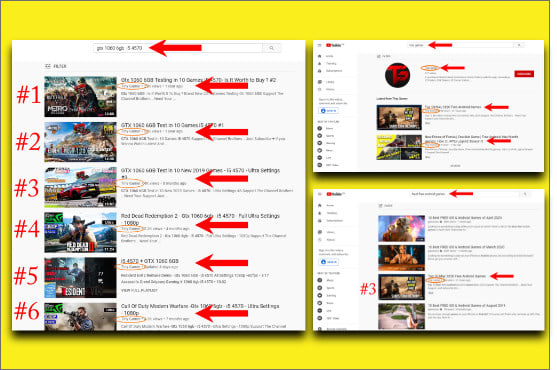
Task: Click the search box containing gtx 1060 6gb i5 4570
Action: (178, 48)
